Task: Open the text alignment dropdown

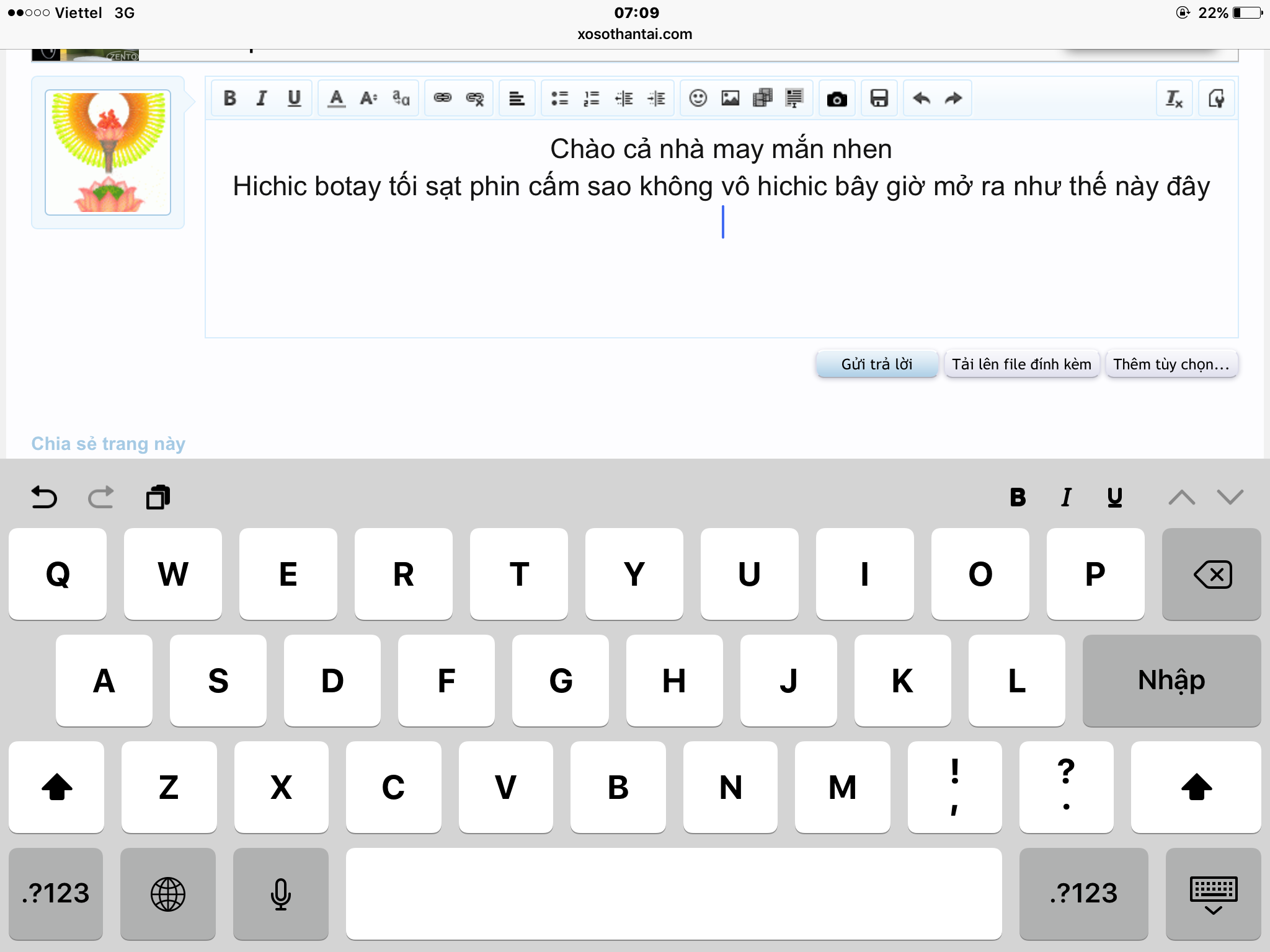Action: pos(517,98)
